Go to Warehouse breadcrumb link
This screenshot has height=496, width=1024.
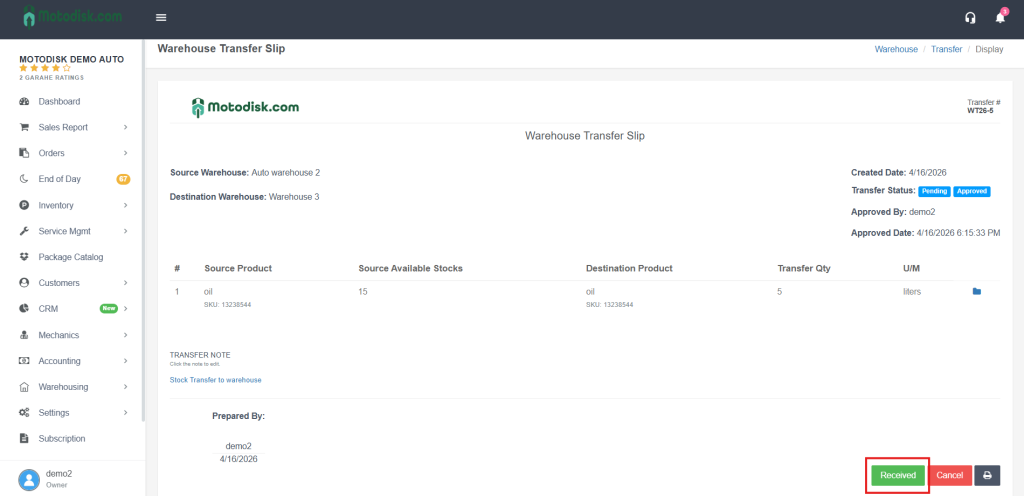896,49
